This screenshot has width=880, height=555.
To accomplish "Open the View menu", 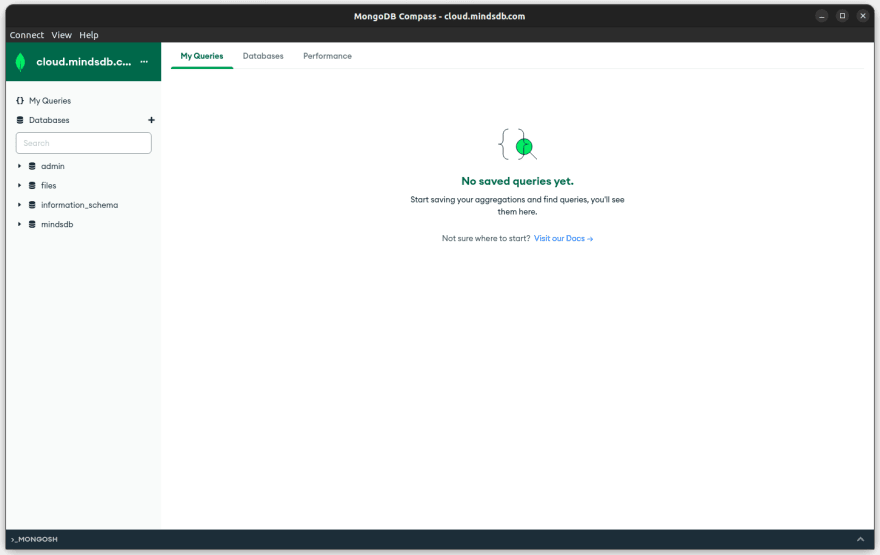I will [61, 35].
